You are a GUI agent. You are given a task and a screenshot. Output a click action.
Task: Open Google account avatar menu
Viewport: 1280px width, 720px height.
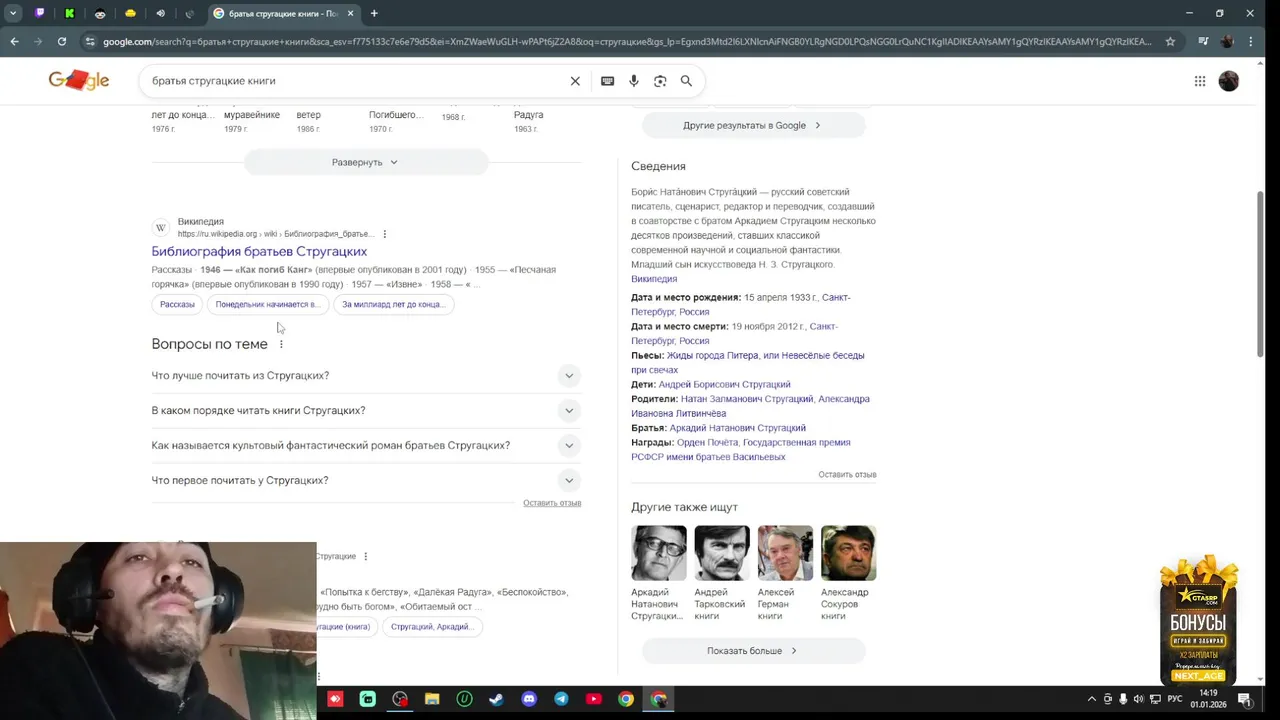pyautogui.click(x=1229, y=81)
